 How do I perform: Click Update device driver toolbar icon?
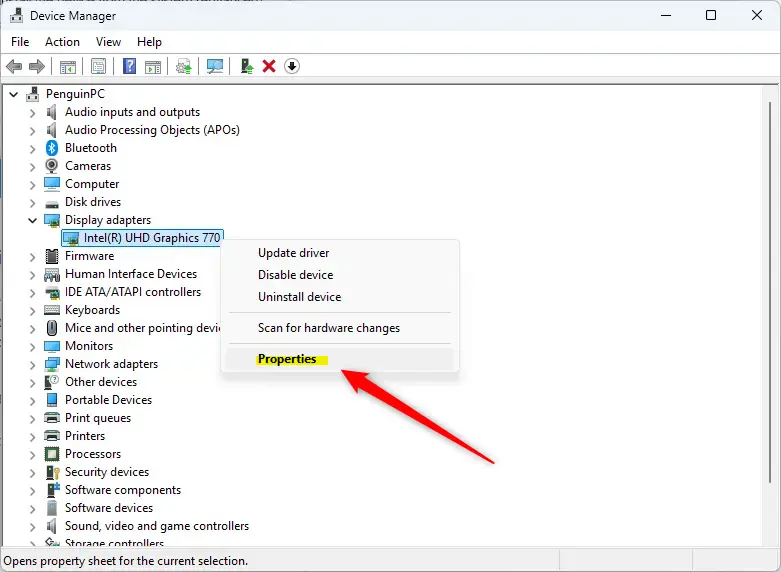tap(184, 66)
